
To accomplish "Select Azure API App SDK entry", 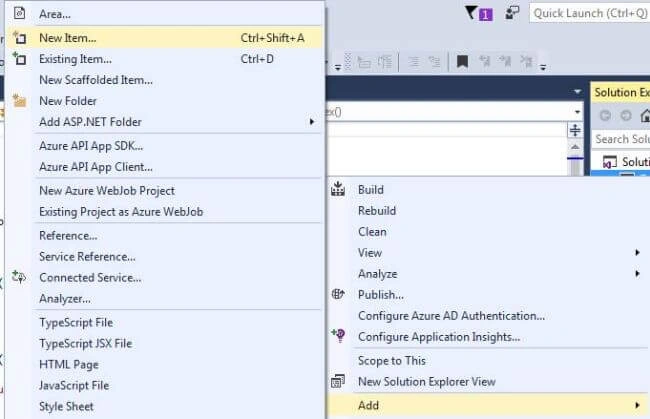I will coord(164,146).
